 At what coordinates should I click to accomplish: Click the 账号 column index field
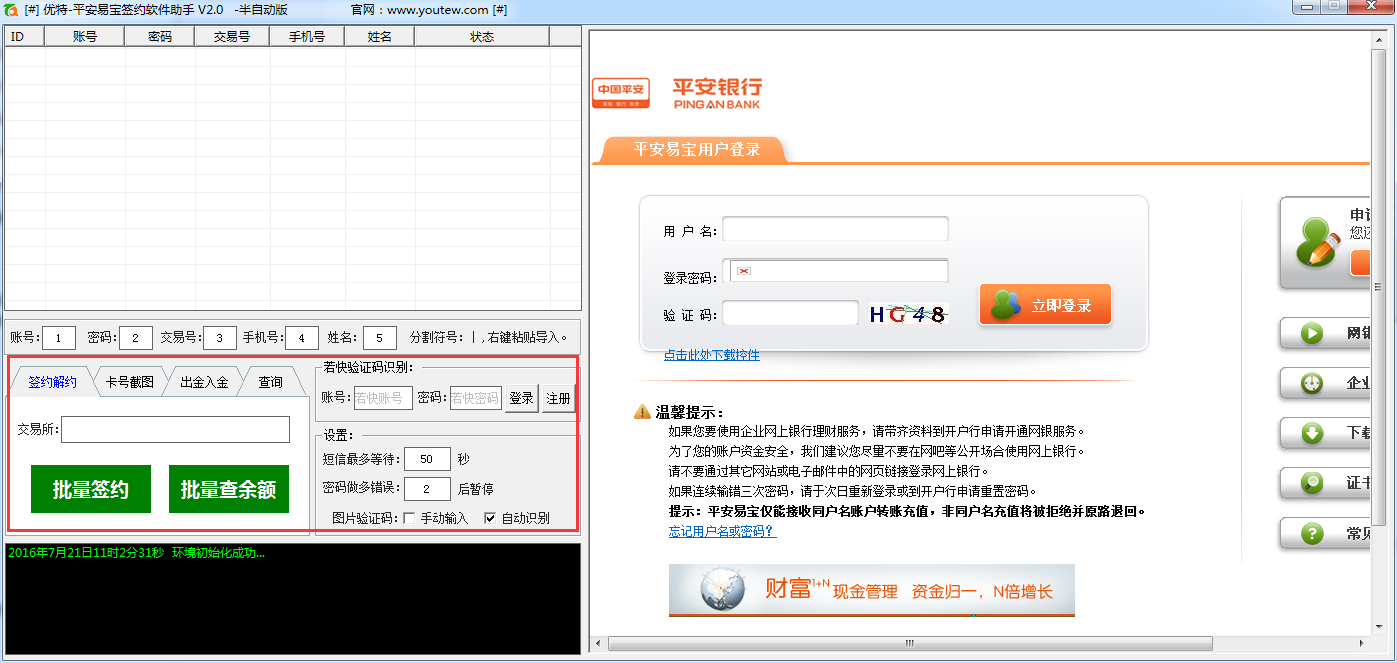pos(59,338)
